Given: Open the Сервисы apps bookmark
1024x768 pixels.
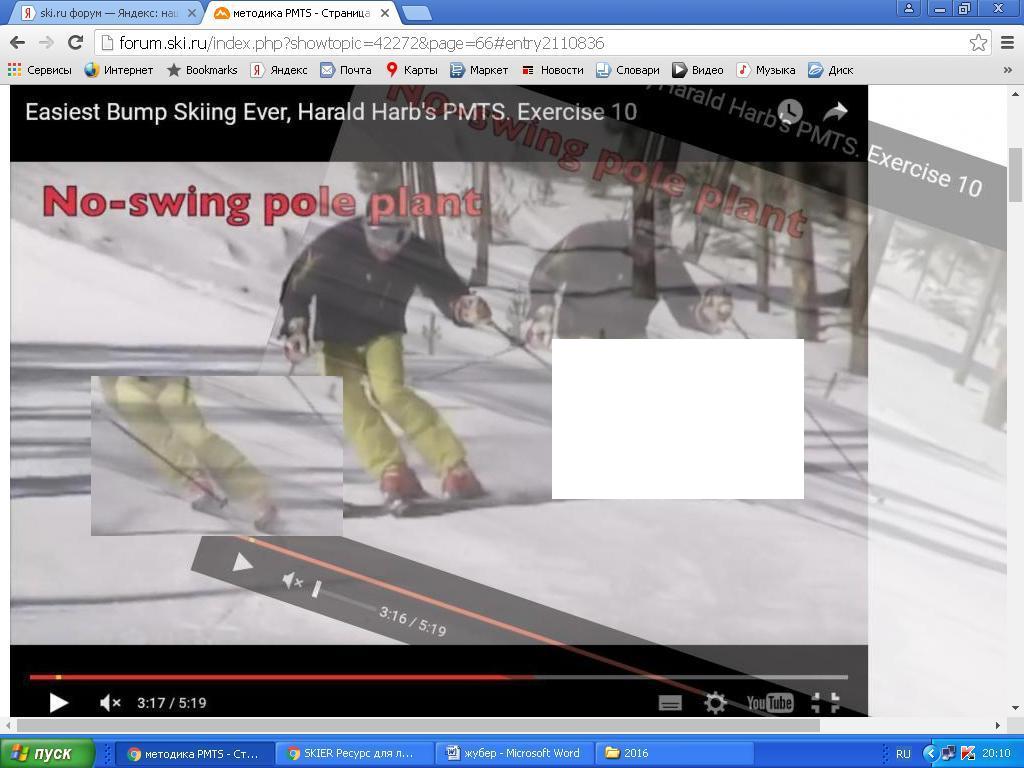Looking at the screenshot, I should tap(39, 70).
